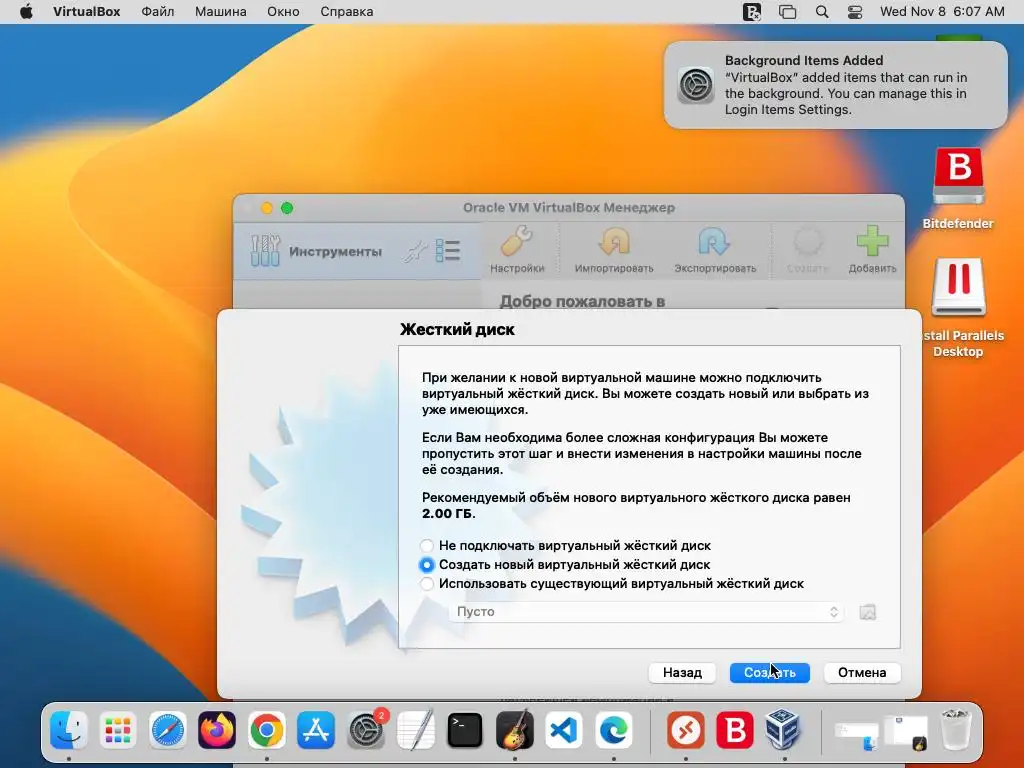Select 'Не подключать виртуальный жёсткий диск' radio
This screenshot has width=1024, height=768.
click(426, 545)
